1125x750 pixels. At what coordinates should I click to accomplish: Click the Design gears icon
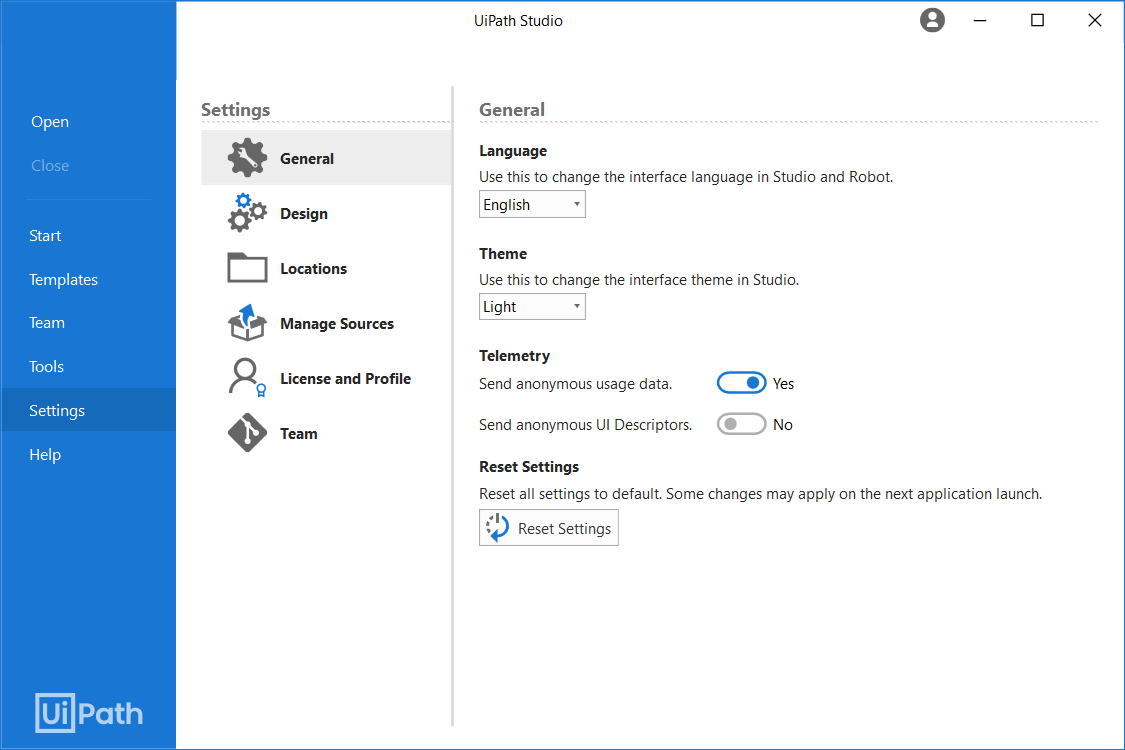coord(247,212)
